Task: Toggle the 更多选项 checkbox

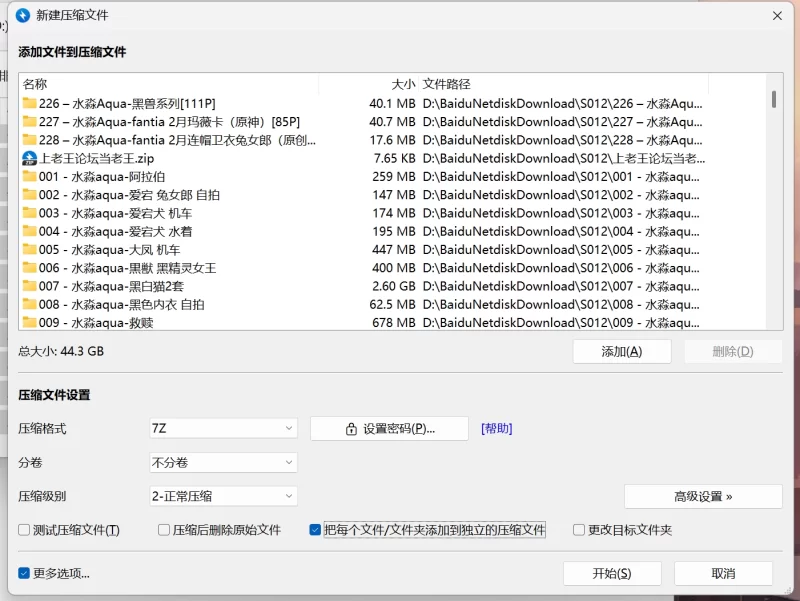Action: click(24, 574)
